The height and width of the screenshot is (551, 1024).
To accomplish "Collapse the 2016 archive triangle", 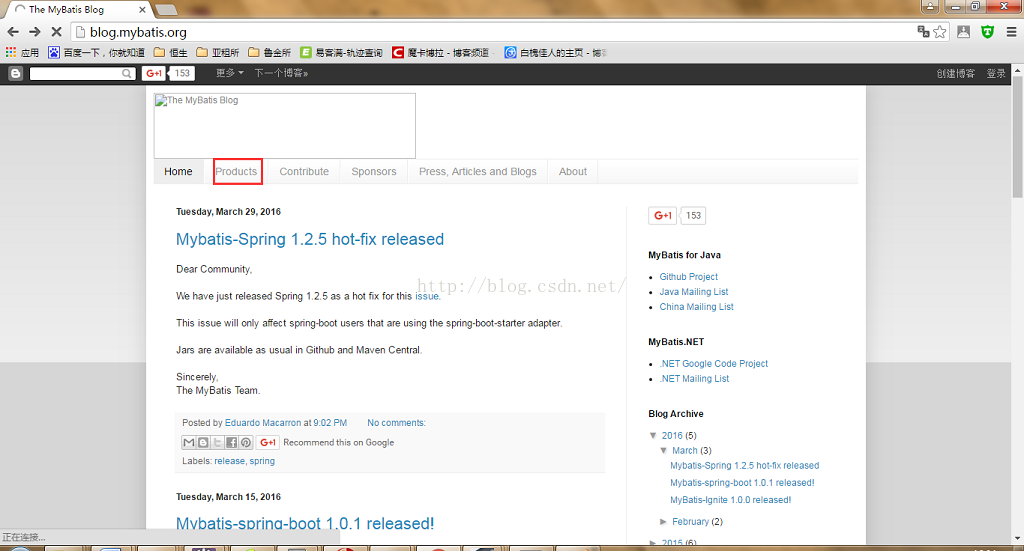I will point(653,435).
